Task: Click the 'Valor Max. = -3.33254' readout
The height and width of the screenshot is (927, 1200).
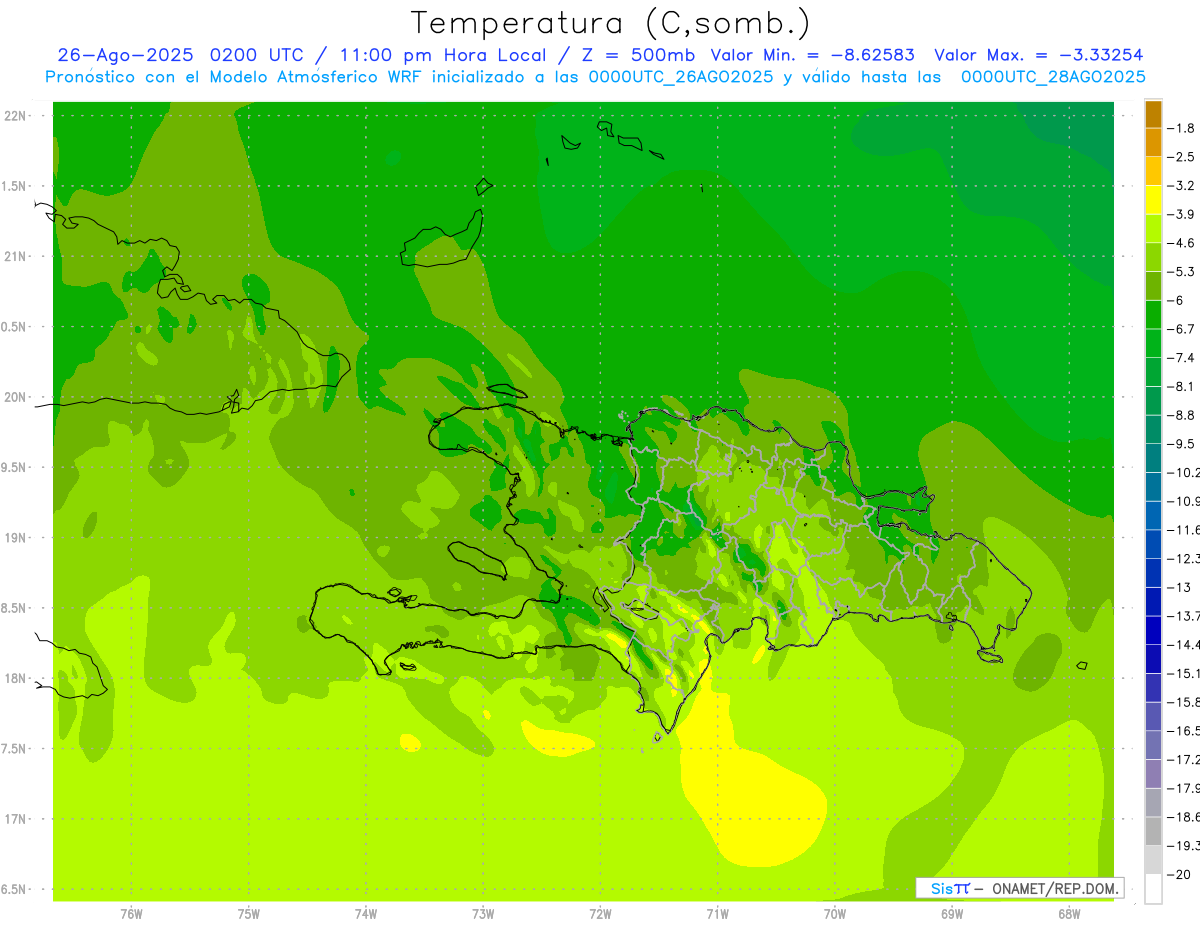Action: pos(1038,55)
